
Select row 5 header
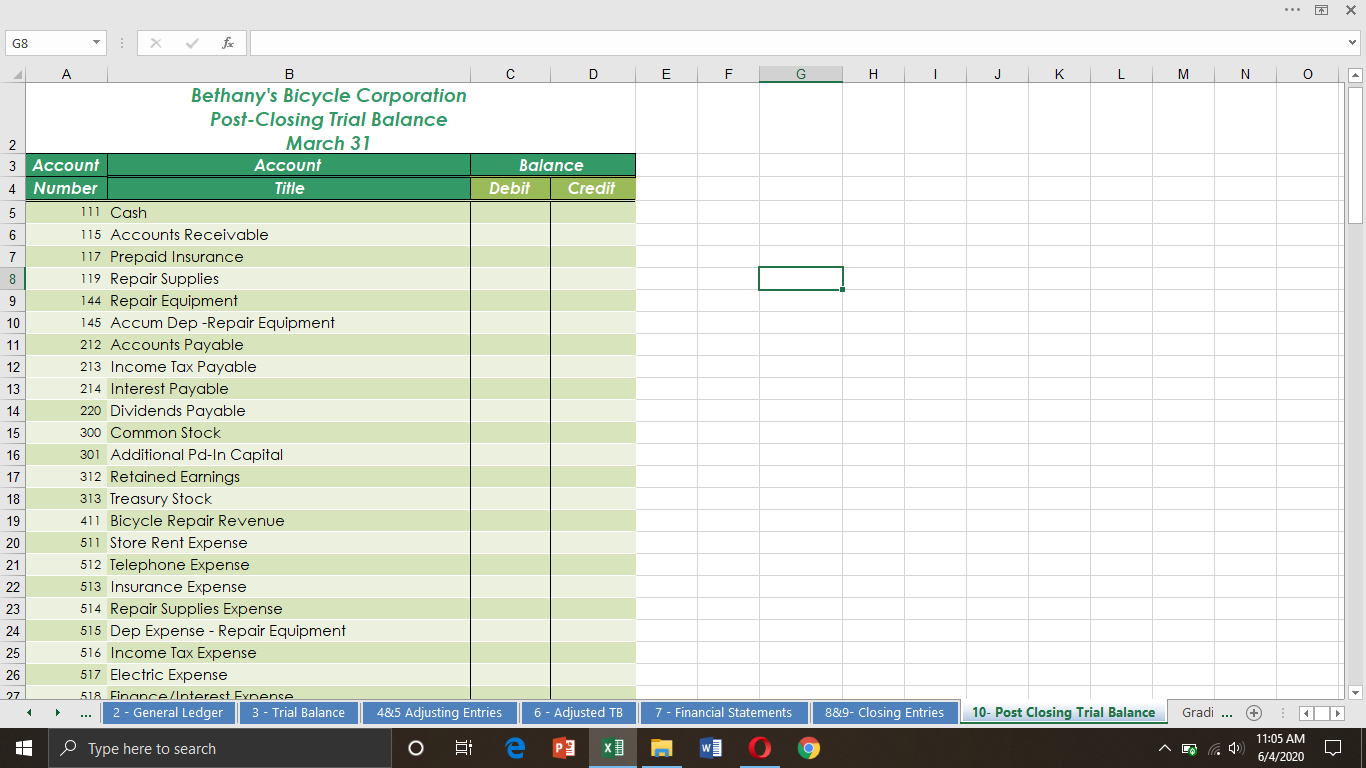click(x=13, y=212)
